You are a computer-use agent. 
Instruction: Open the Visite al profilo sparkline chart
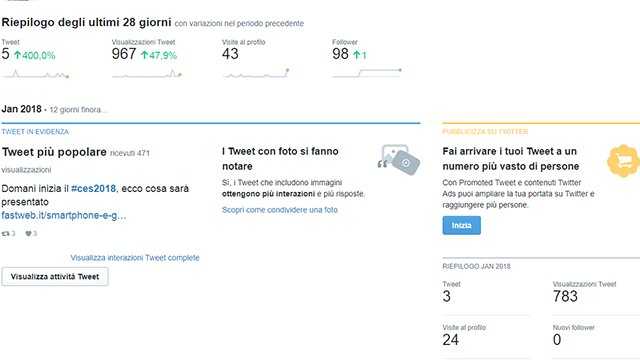click(256, 73)
